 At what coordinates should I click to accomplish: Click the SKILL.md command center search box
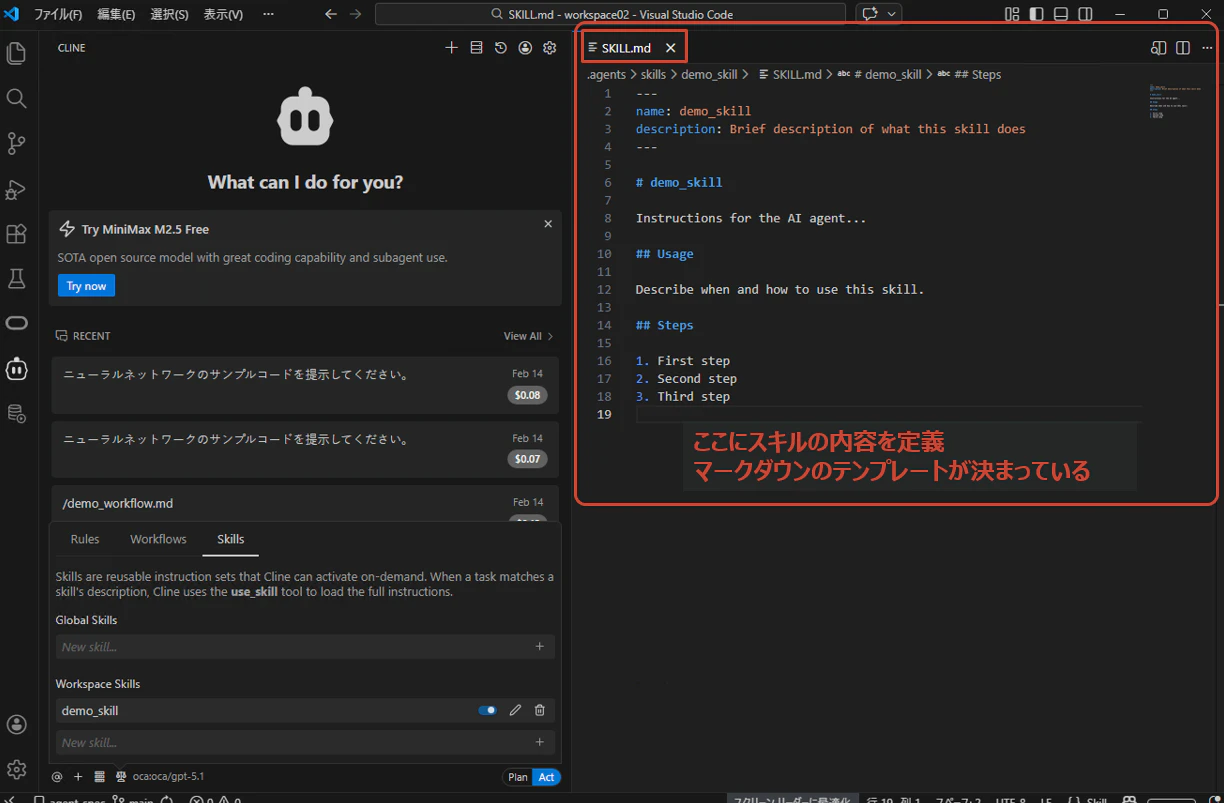(612, 15)
